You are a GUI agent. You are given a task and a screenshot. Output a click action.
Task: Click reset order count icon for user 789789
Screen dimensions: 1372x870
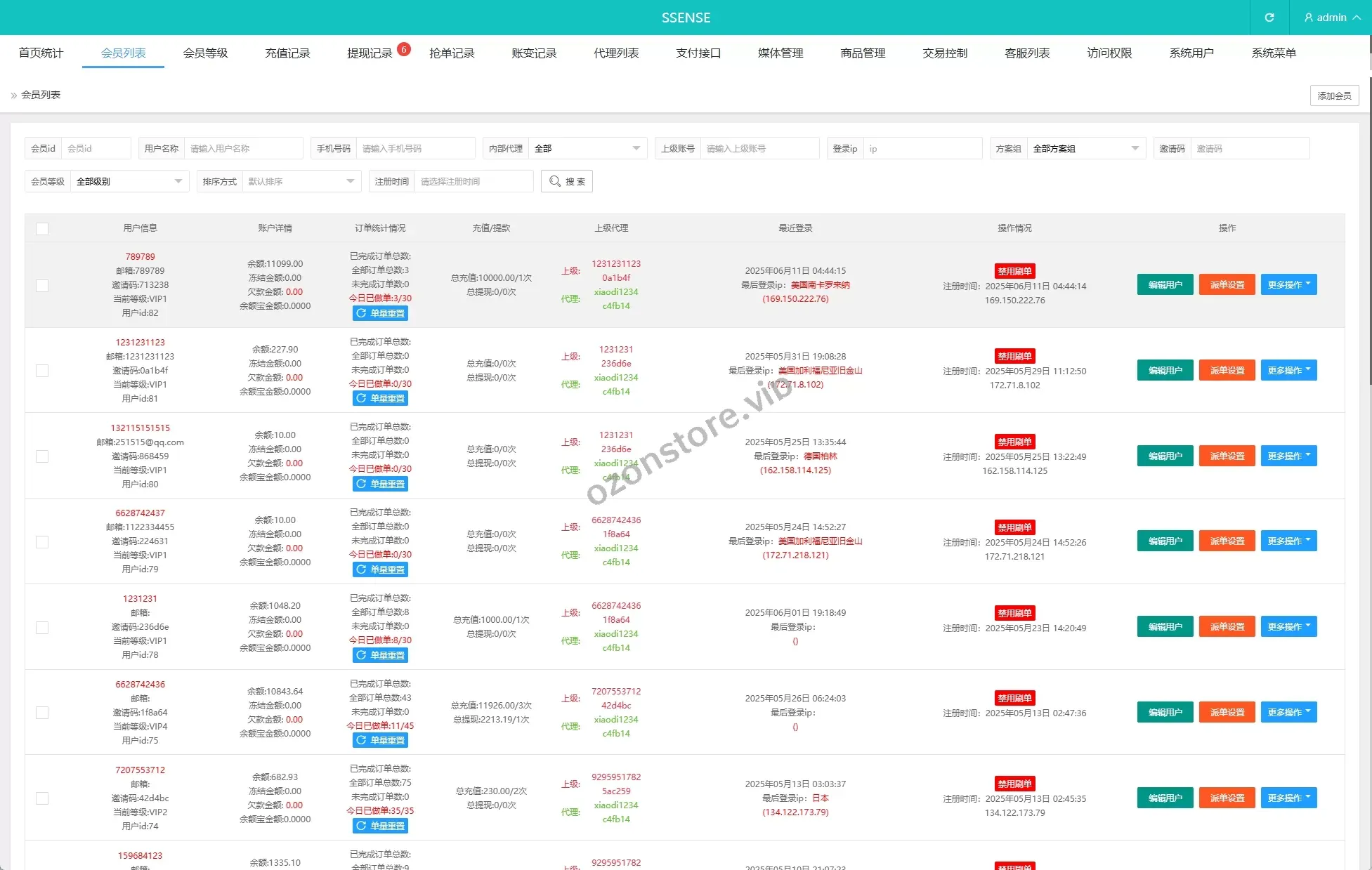[361, 313]
